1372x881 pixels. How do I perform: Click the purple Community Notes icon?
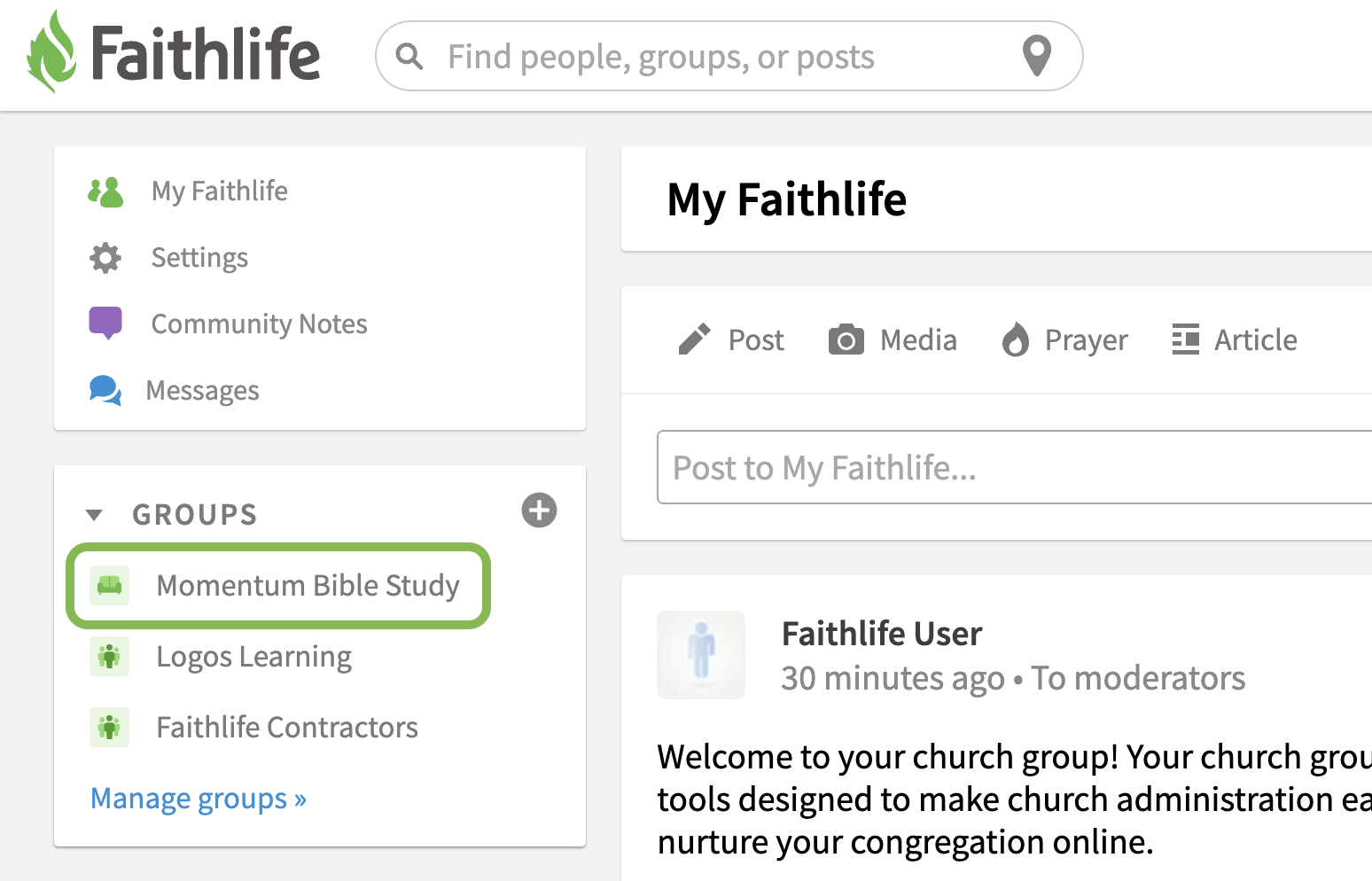[105, 324]
